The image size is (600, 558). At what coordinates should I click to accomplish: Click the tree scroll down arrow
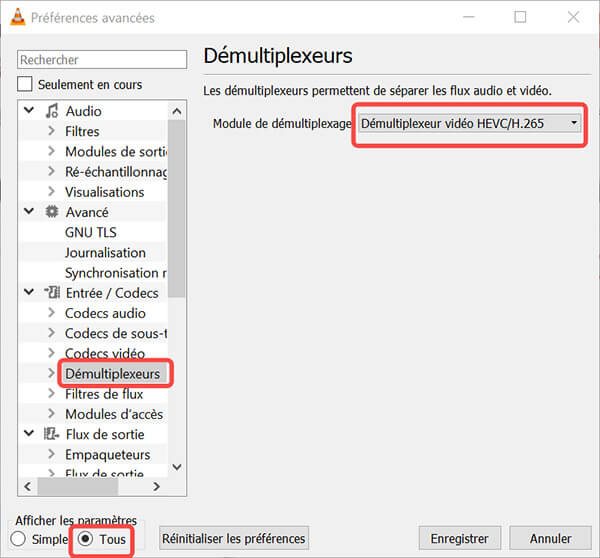click(x=177, y=467)
